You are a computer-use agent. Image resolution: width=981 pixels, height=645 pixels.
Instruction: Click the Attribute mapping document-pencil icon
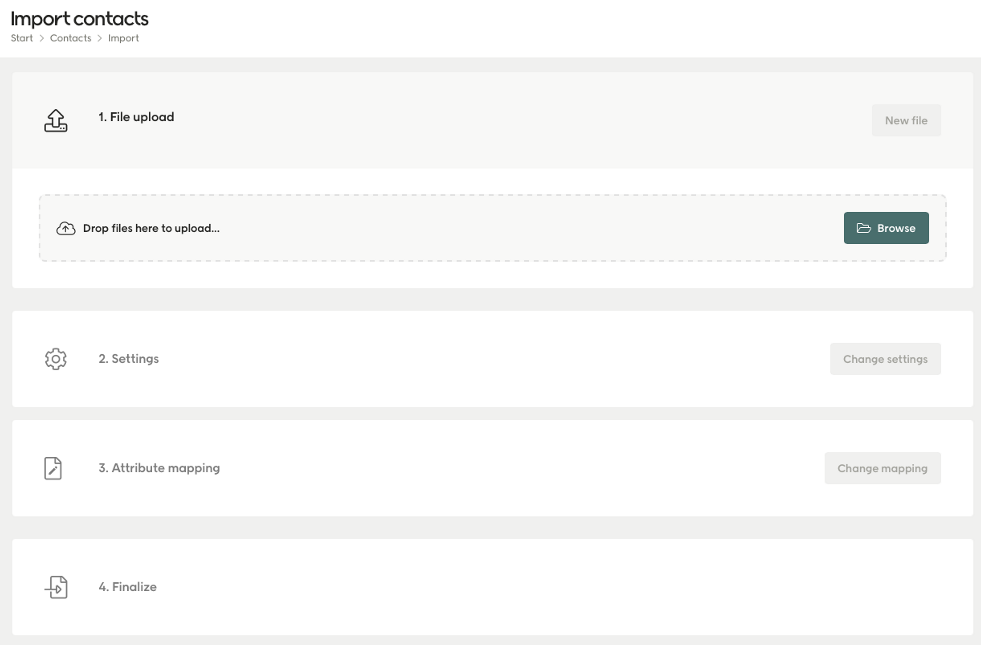click(x=54, y=468)
